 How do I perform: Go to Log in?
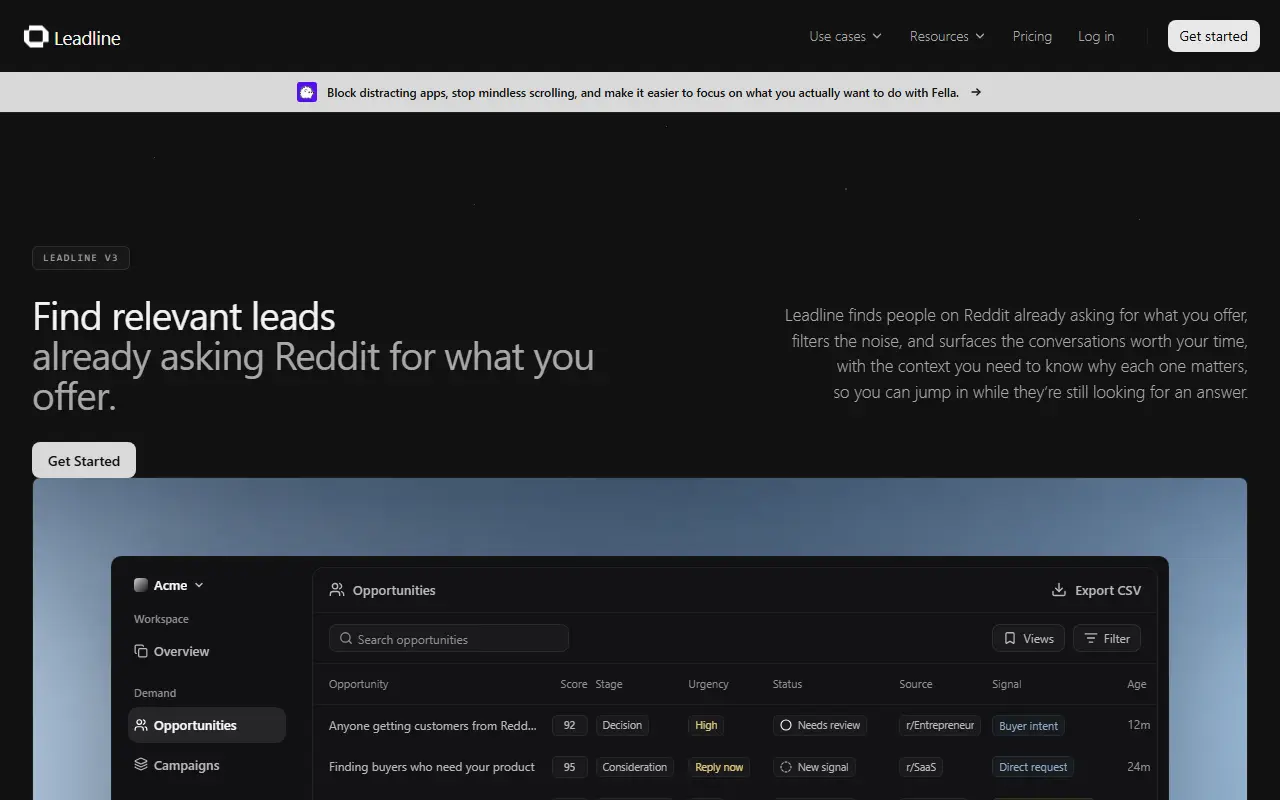[x=1096, y=36]
